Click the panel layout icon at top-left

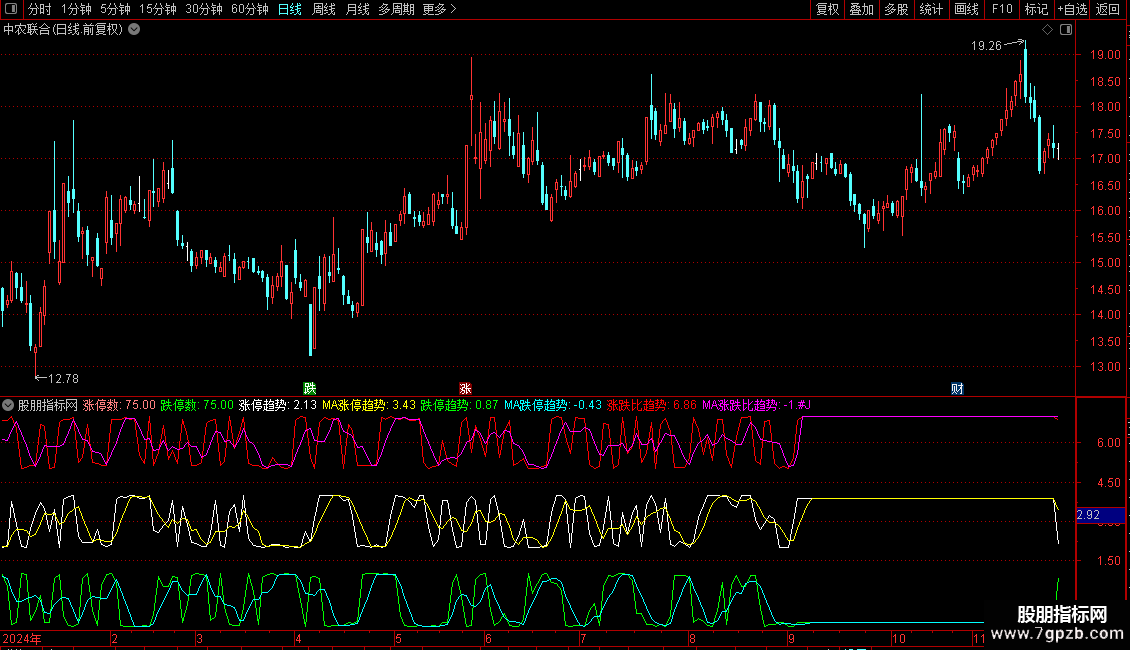(10, 9)
